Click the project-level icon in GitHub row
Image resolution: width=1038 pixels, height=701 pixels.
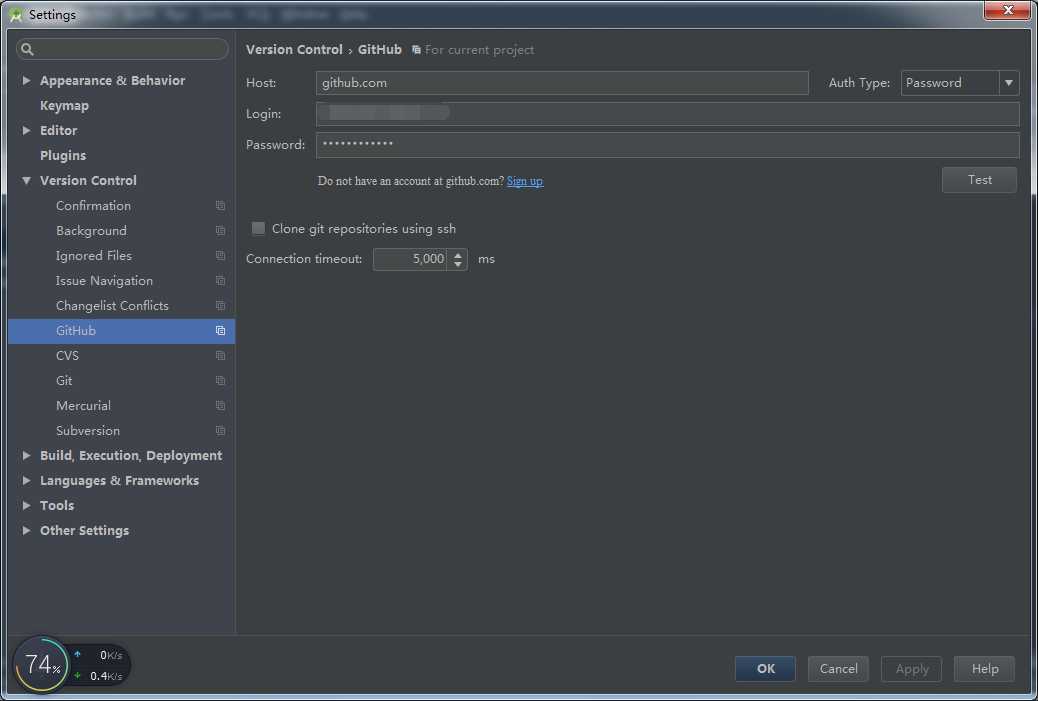(220, 331)
